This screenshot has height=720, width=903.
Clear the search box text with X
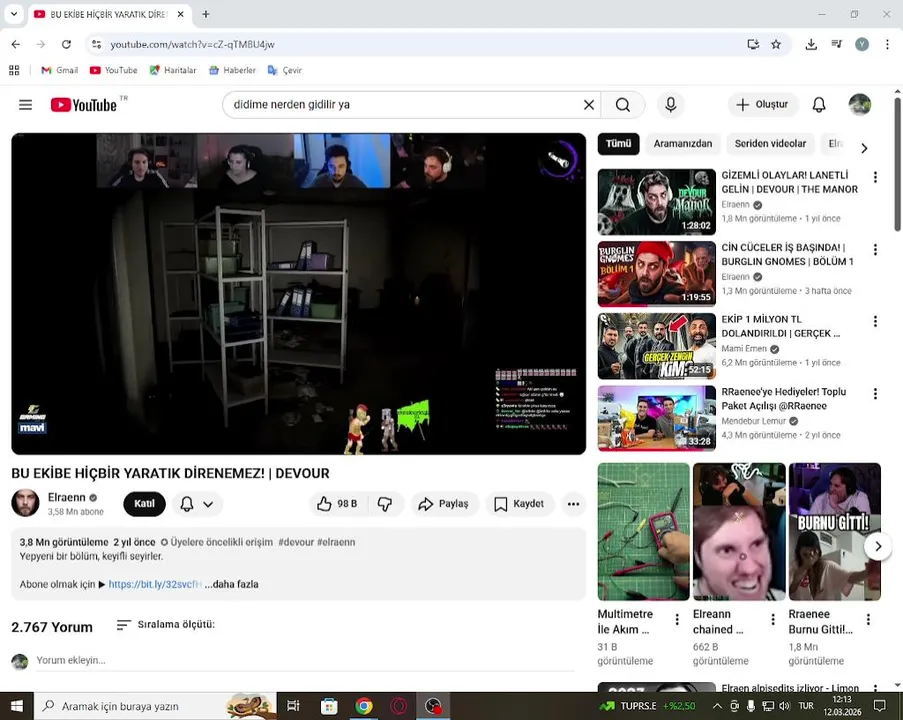[589, 105]
